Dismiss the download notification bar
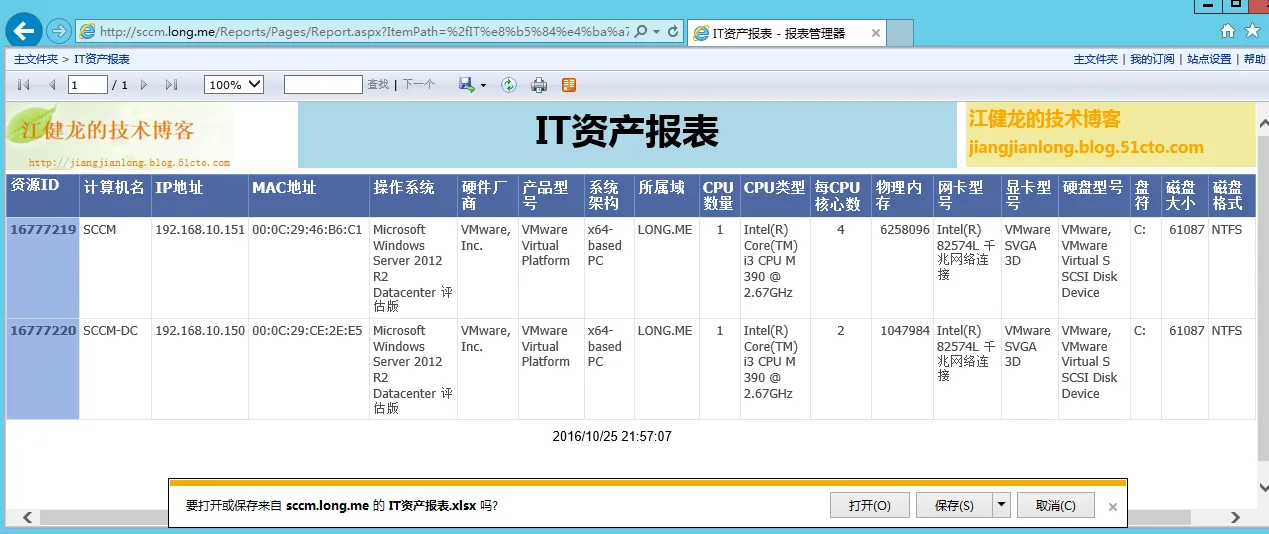Screen dimensions: 1269x534 [1113, 507]
